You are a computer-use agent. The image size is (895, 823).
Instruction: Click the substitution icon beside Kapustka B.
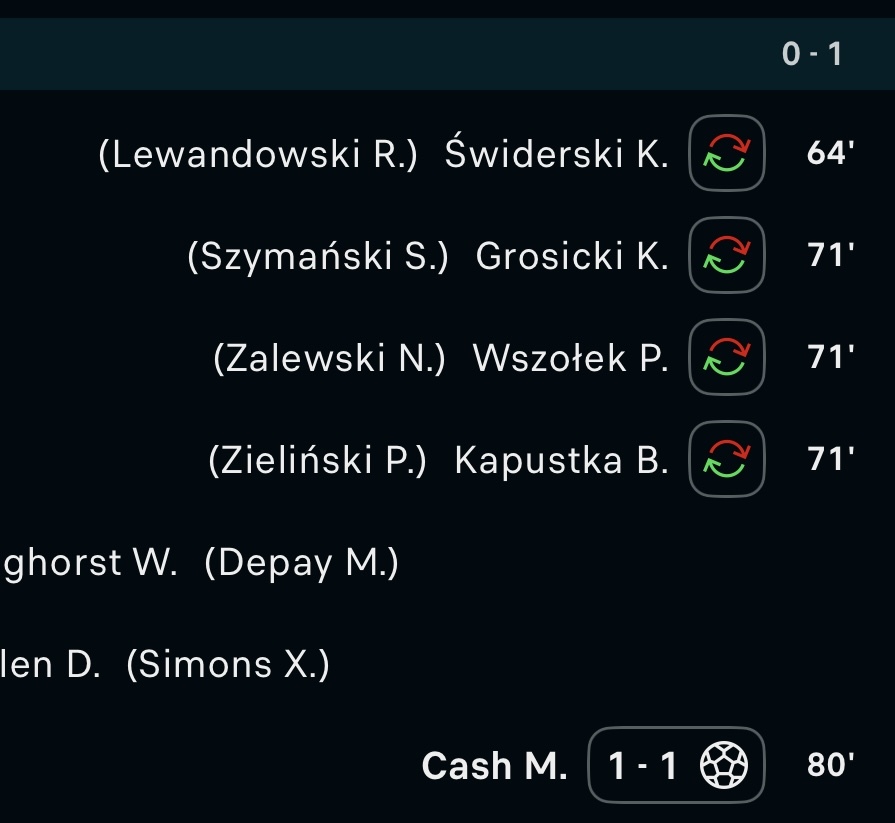[727, 459]
